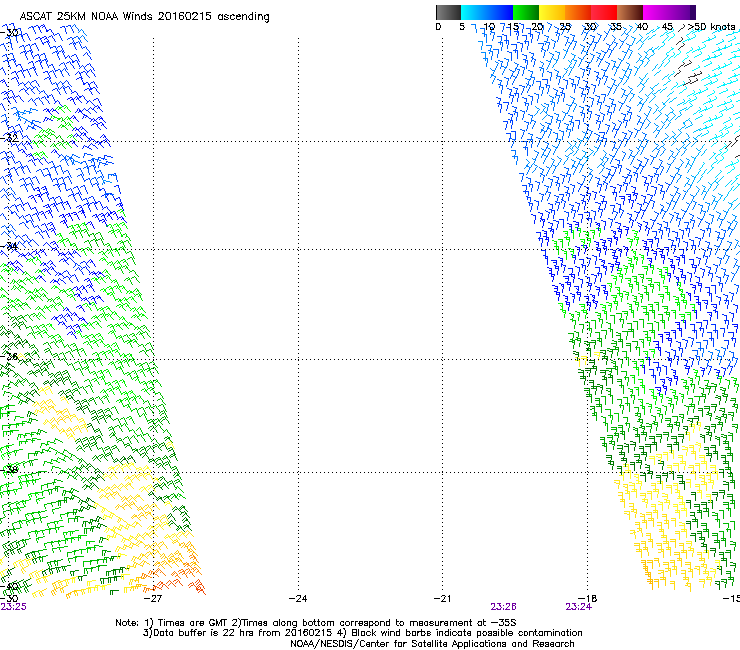Click the '>50 knots' legend label
This screenshot has height=650, width=740.
point(711,27)
